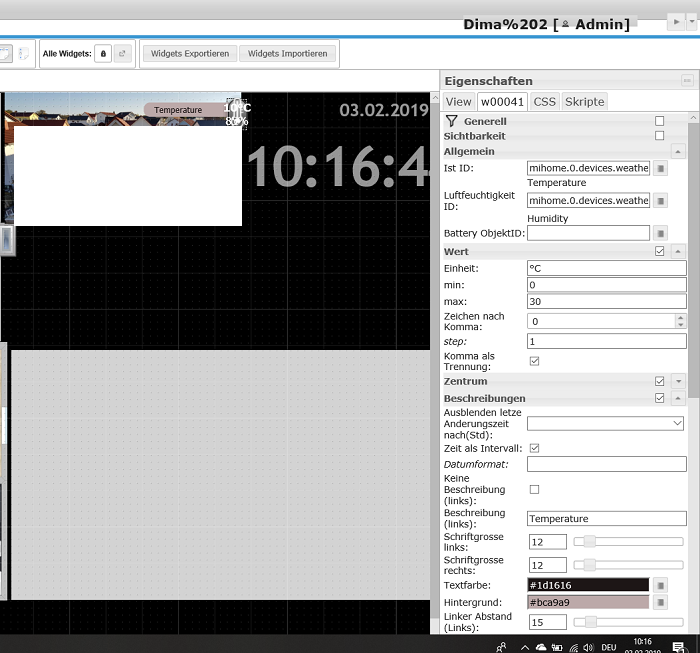Click the min value field
700x653 pixels.
click(607, 285)
